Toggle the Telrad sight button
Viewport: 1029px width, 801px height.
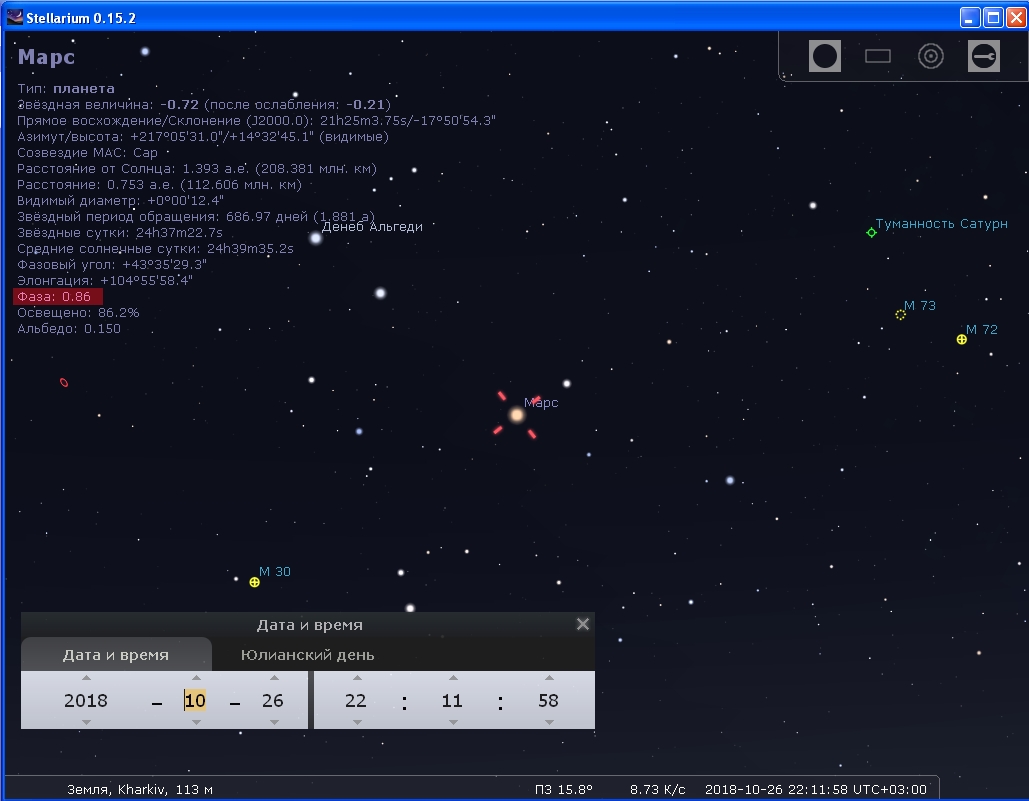click(931, 57)
